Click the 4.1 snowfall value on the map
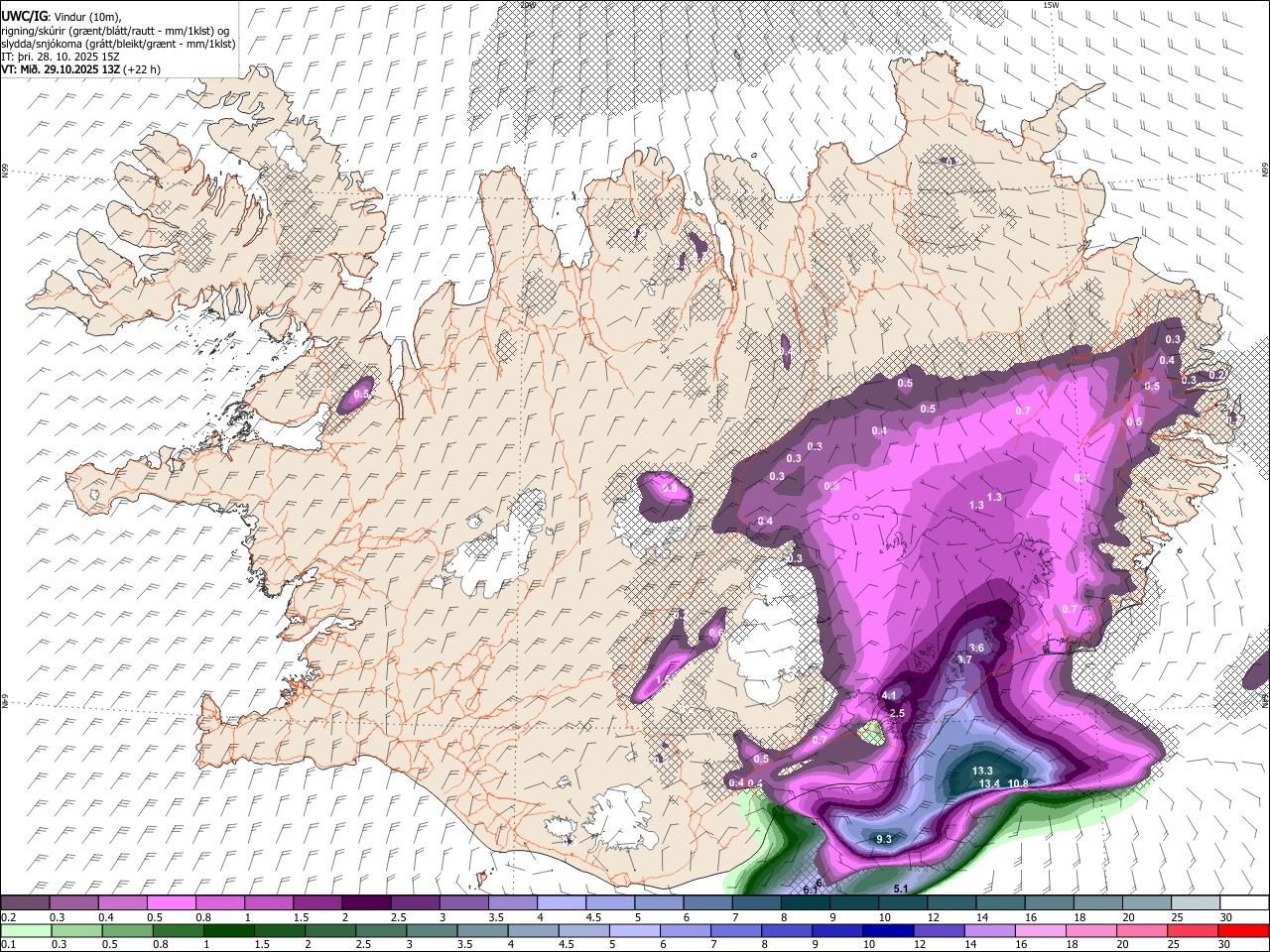 889,696
